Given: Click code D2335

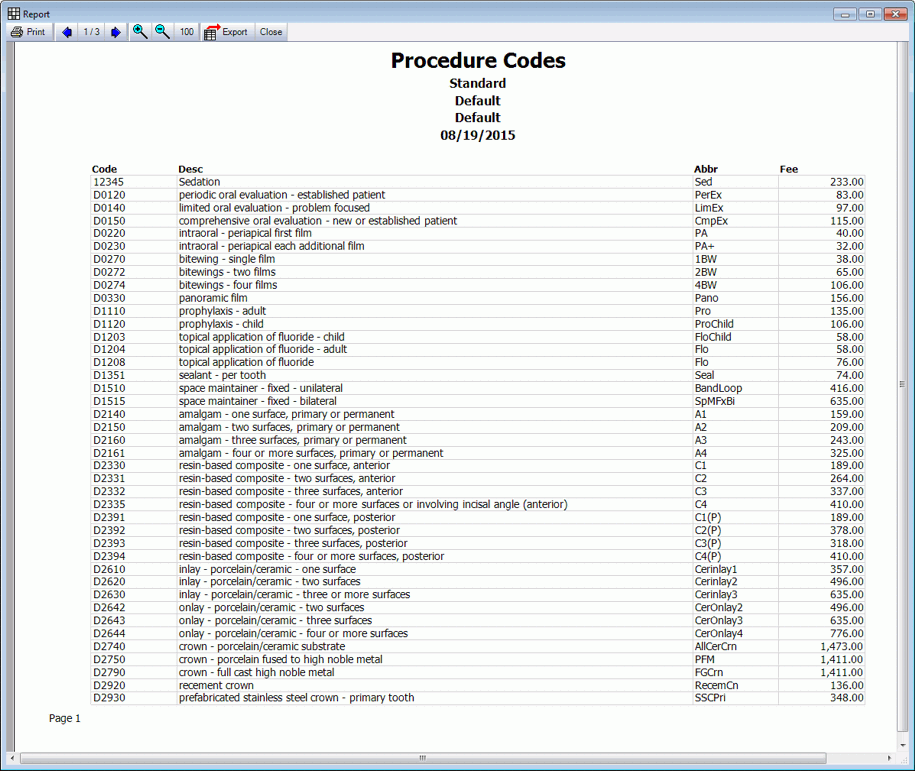Looking at the screenshot, I should [109, 504].
